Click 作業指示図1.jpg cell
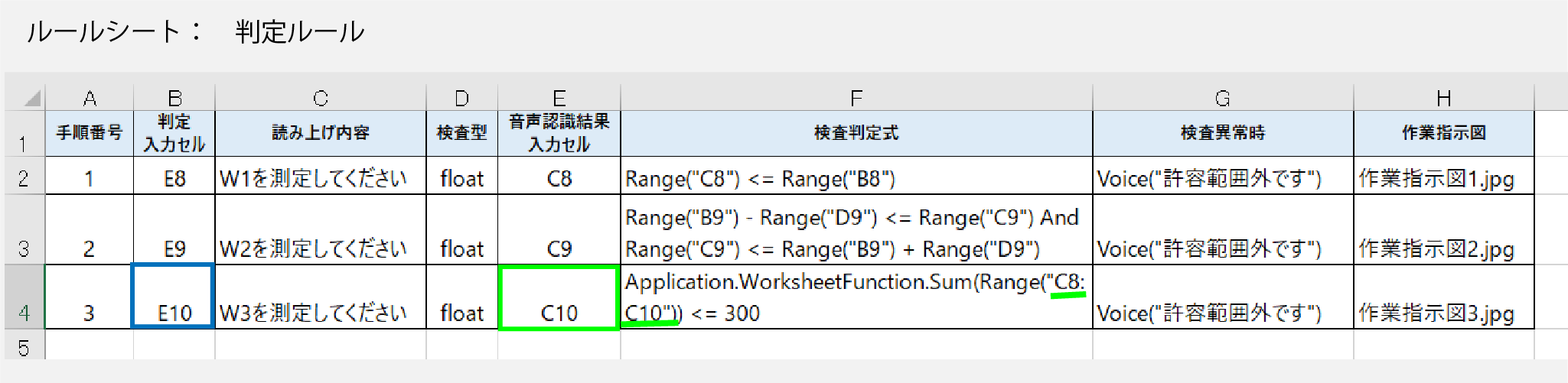This screenshot has width=1568, height=383. click(x=1443, y=176)
